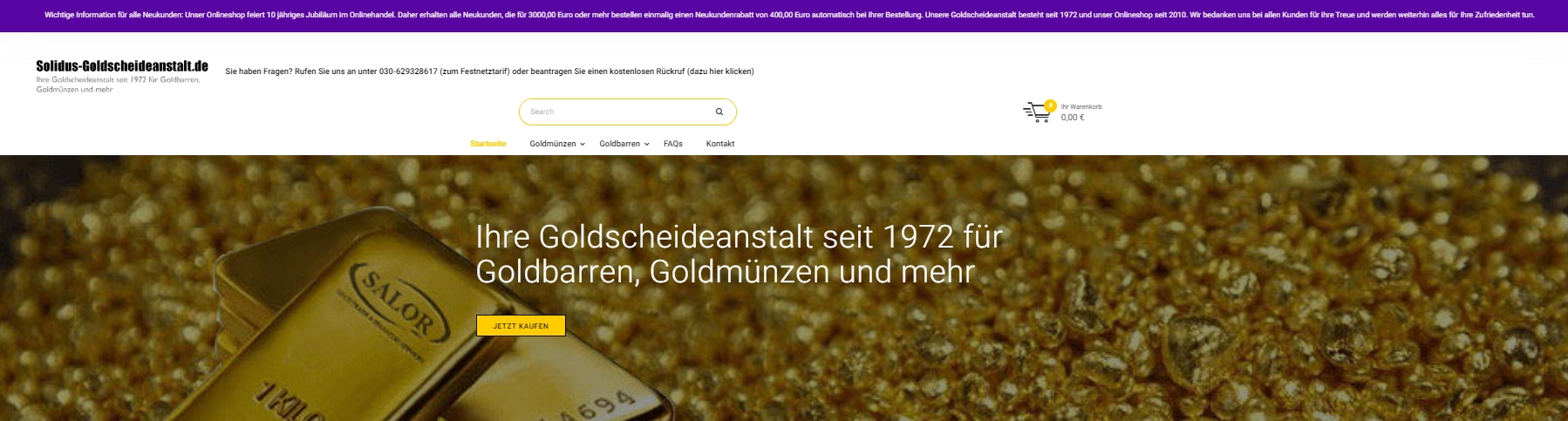Expand the Goldbarren dropdown chevron
The width and height of the screenshot is (1568, 421).
tap(647, 144)
